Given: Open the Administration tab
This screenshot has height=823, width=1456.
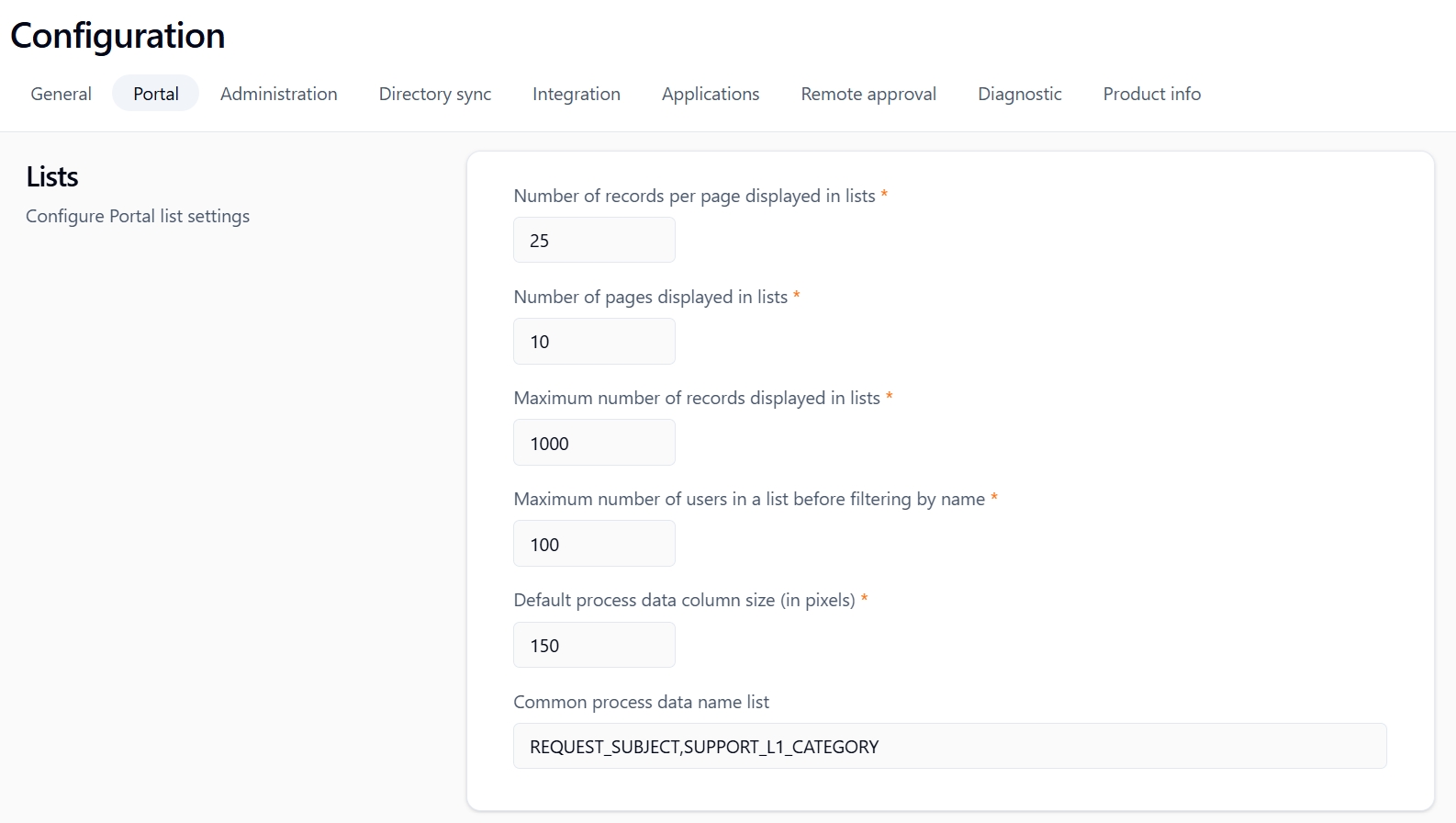Looking at the screenshot, I should [278, 94].
